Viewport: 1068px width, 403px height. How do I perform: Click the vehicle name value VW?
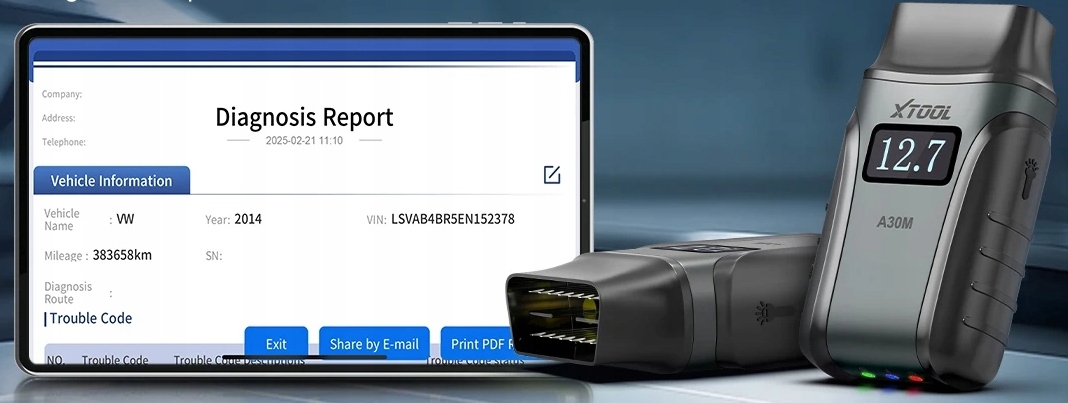coord(126,219)
